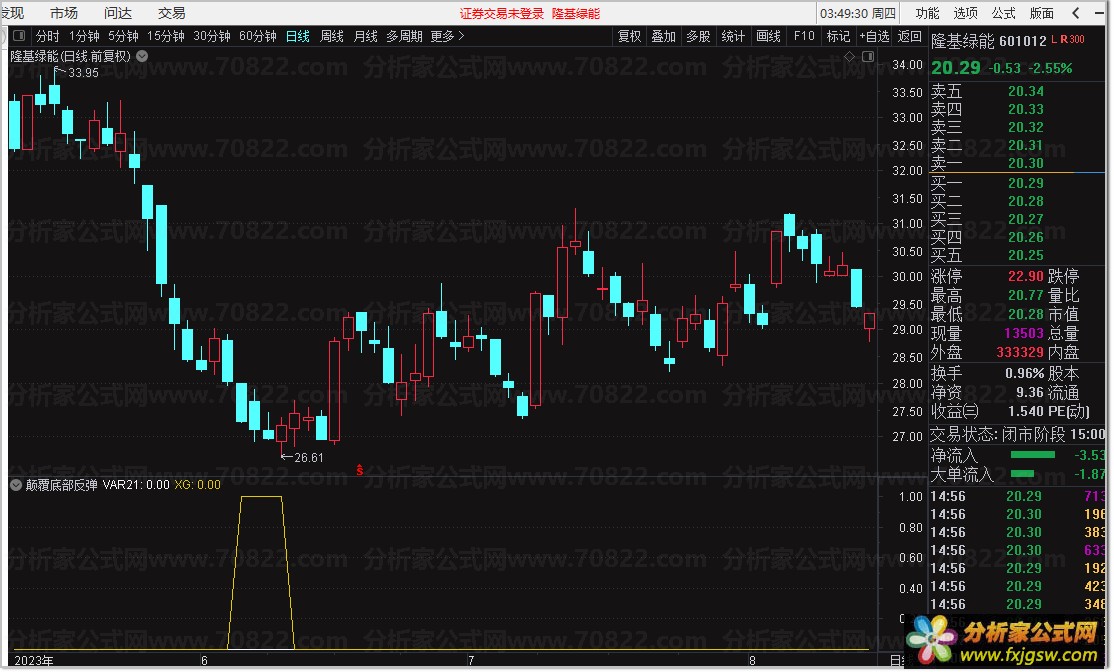Click the 多股 multi-stock button

click(698, 36)
